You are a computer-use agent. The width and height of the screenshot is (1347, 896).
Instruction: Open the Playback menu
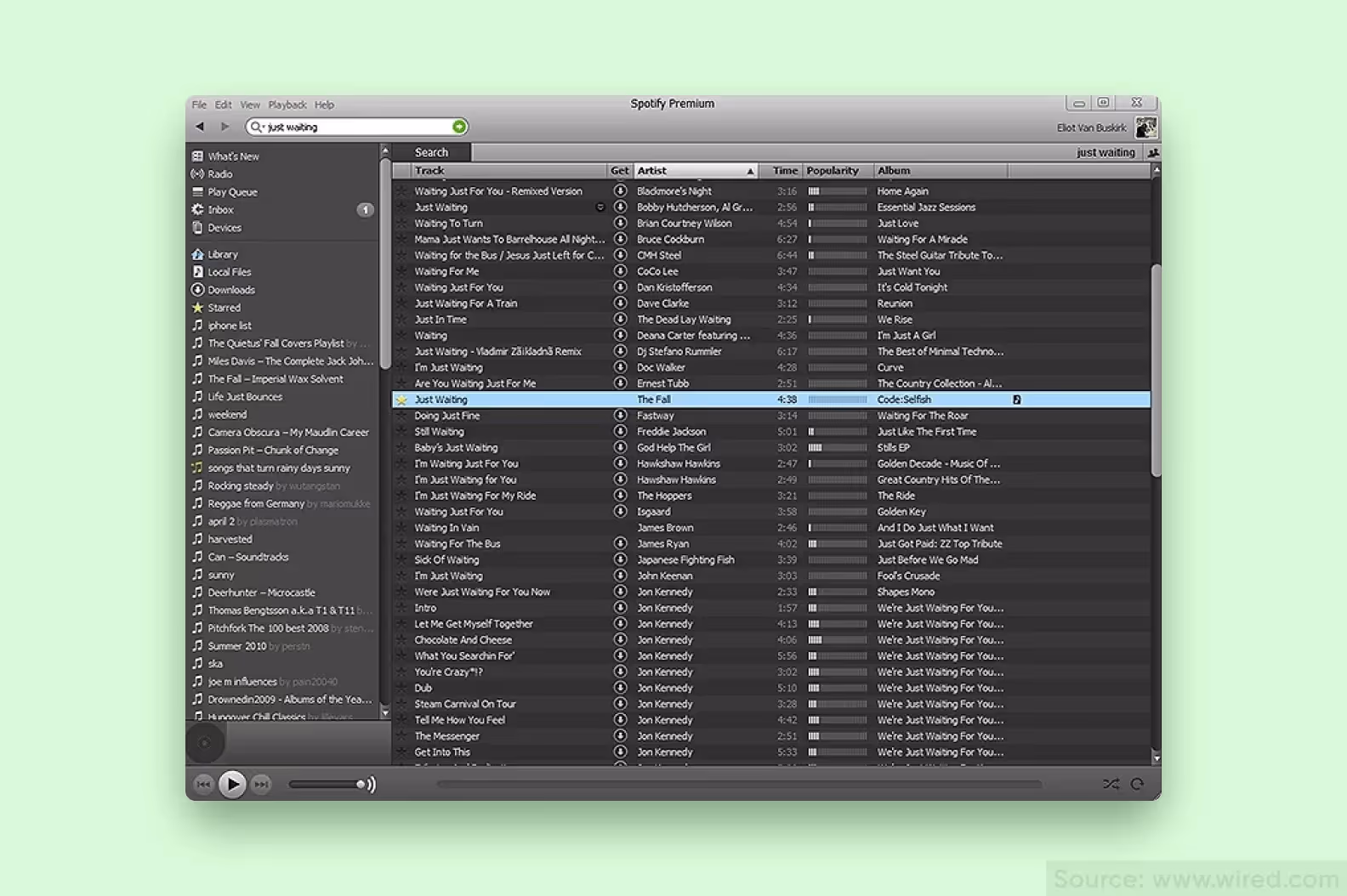point(287,105)
